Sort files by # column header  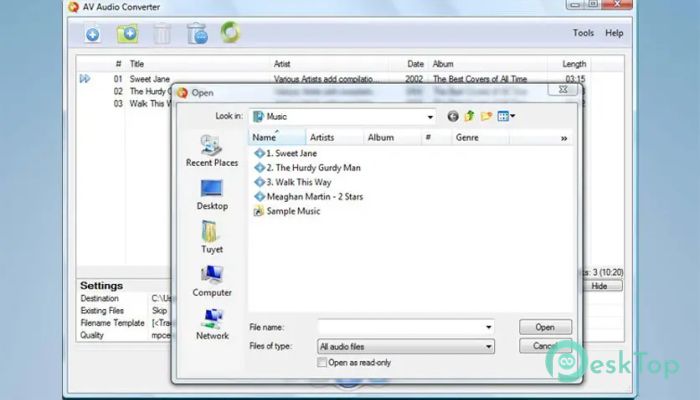click(436, 138)
